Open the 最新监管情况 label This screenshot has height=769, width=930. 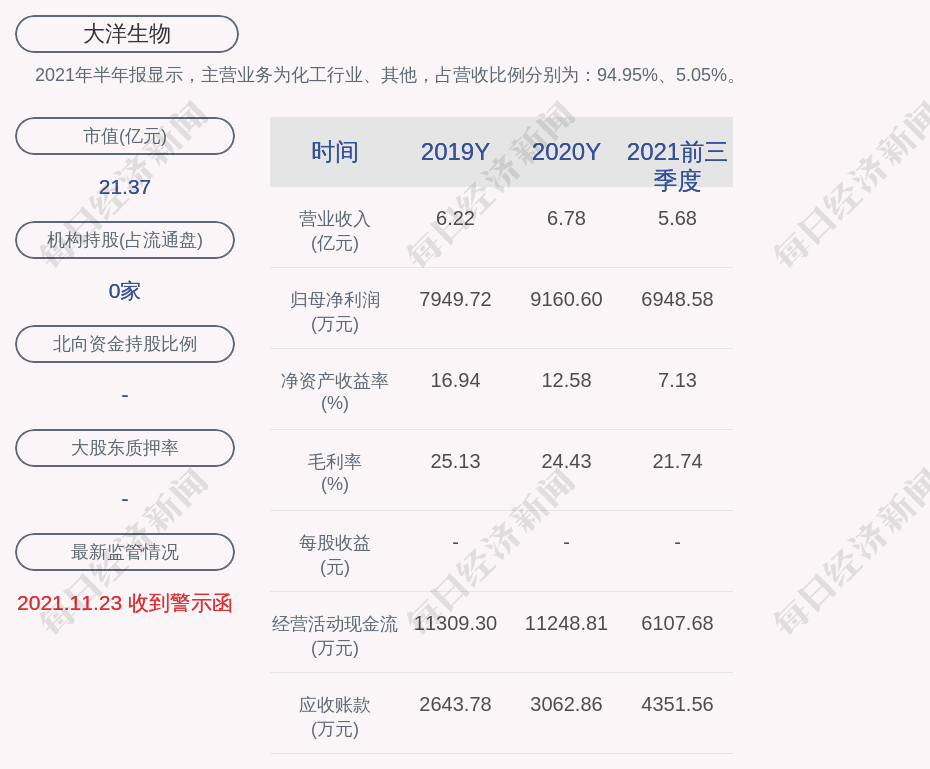125,552
